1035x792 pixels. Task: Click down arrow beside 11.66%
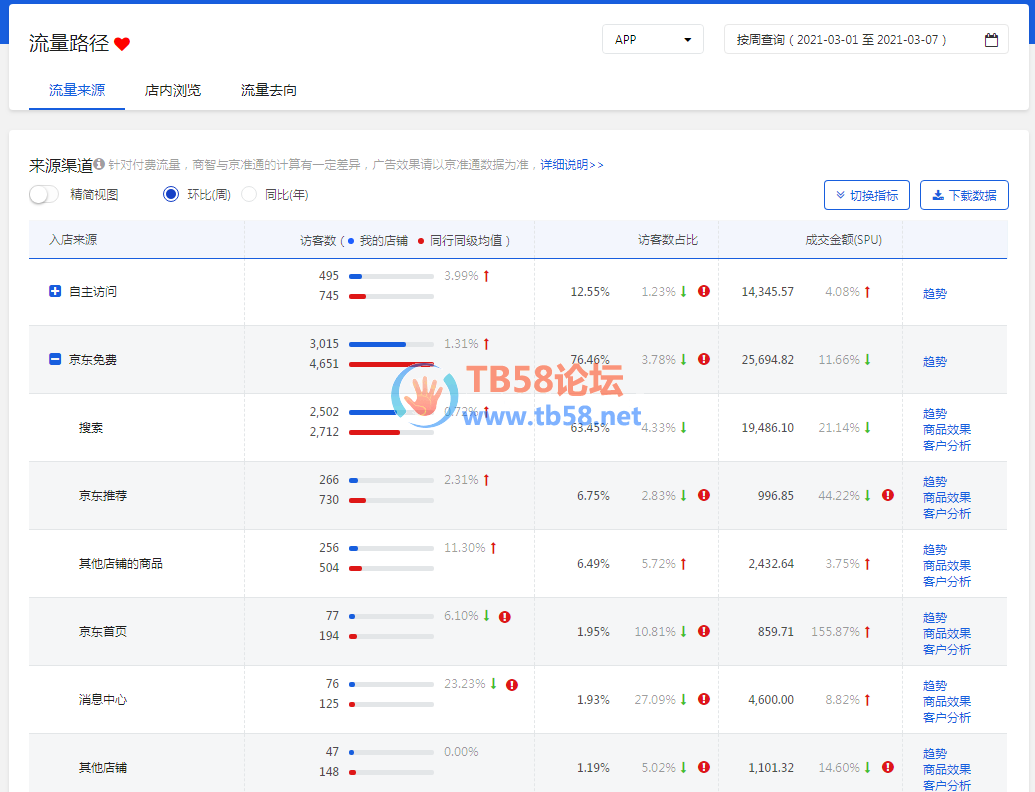pyautogui.click(x=867, y=360)
